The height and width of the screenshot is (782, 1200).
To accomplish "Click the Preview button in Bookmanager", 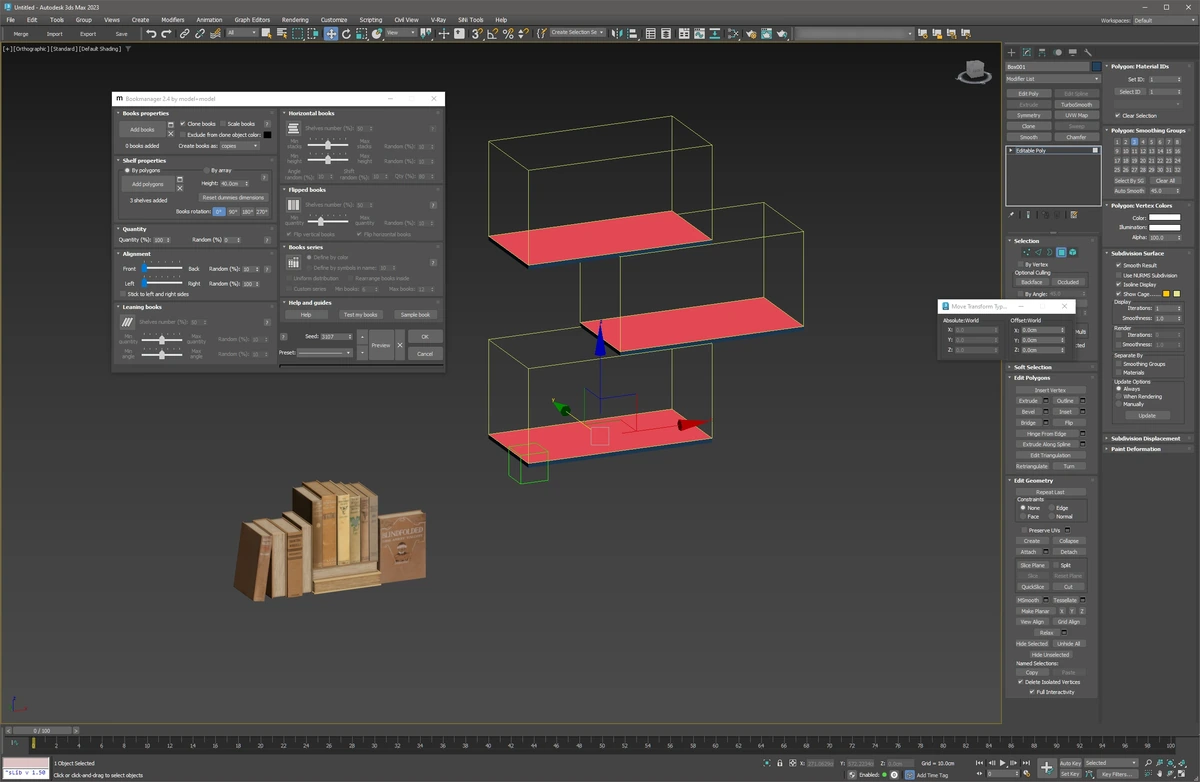I will pyautogui.click(x=380, y=345).
